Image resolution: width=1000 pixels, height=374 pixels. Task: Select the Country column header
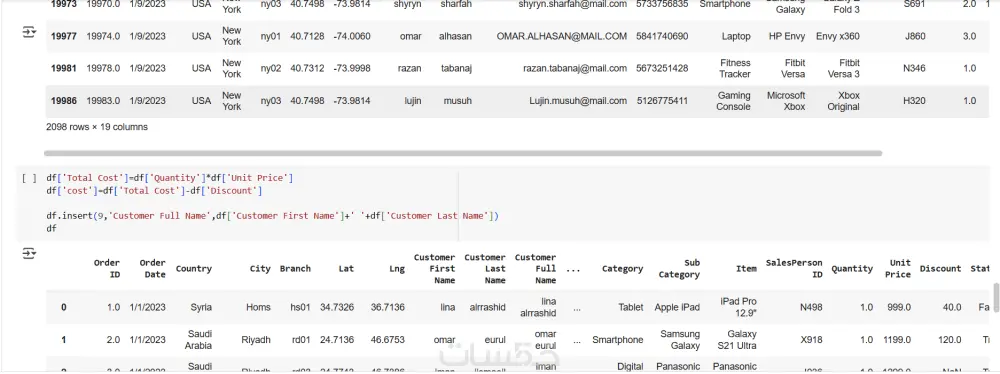point(194,269)
